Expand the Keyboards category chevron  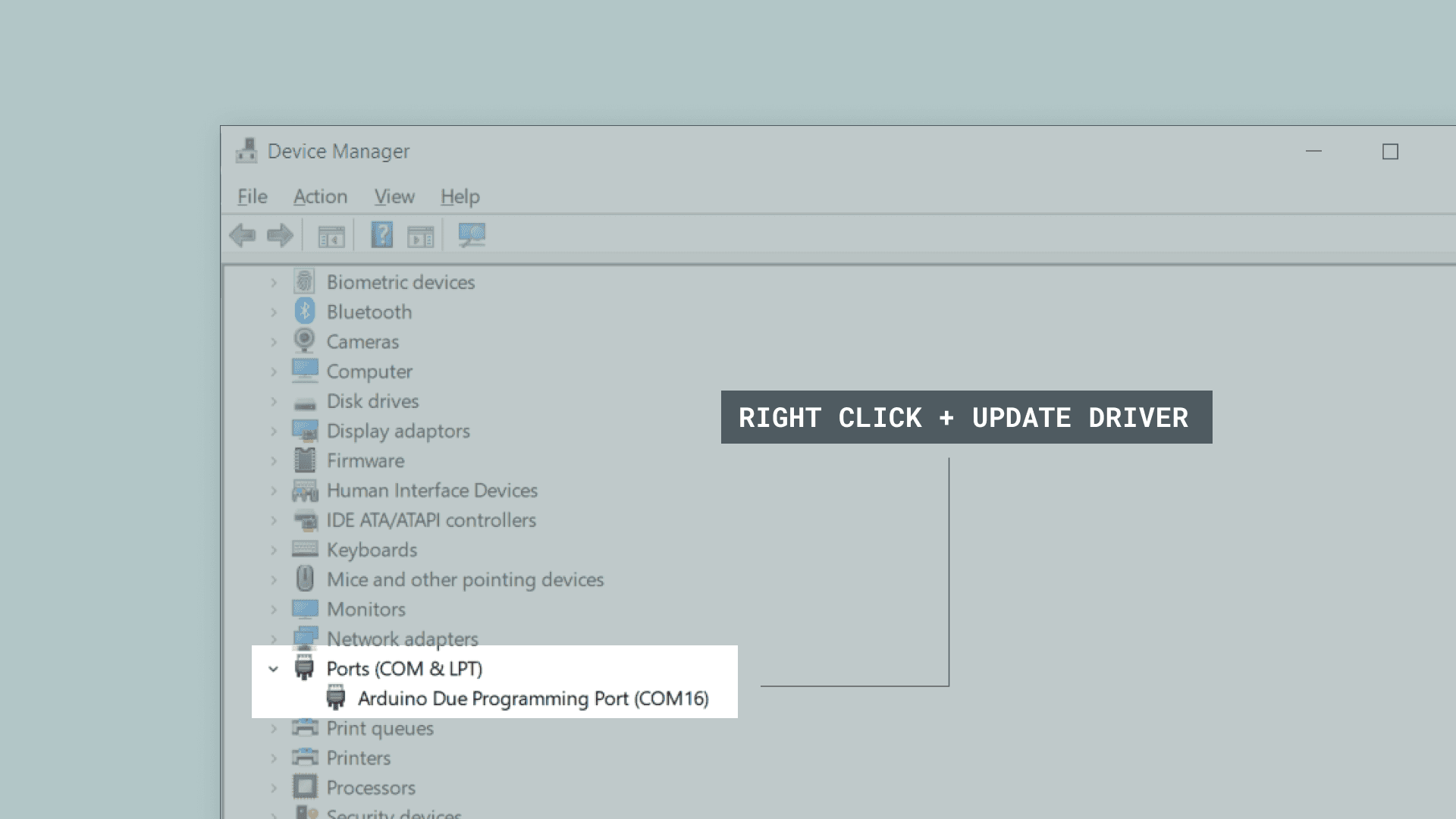click(x=274, y=550)
